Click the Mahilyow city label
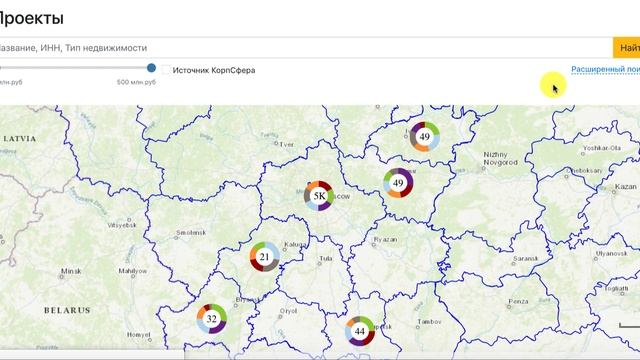 point(133,271)
